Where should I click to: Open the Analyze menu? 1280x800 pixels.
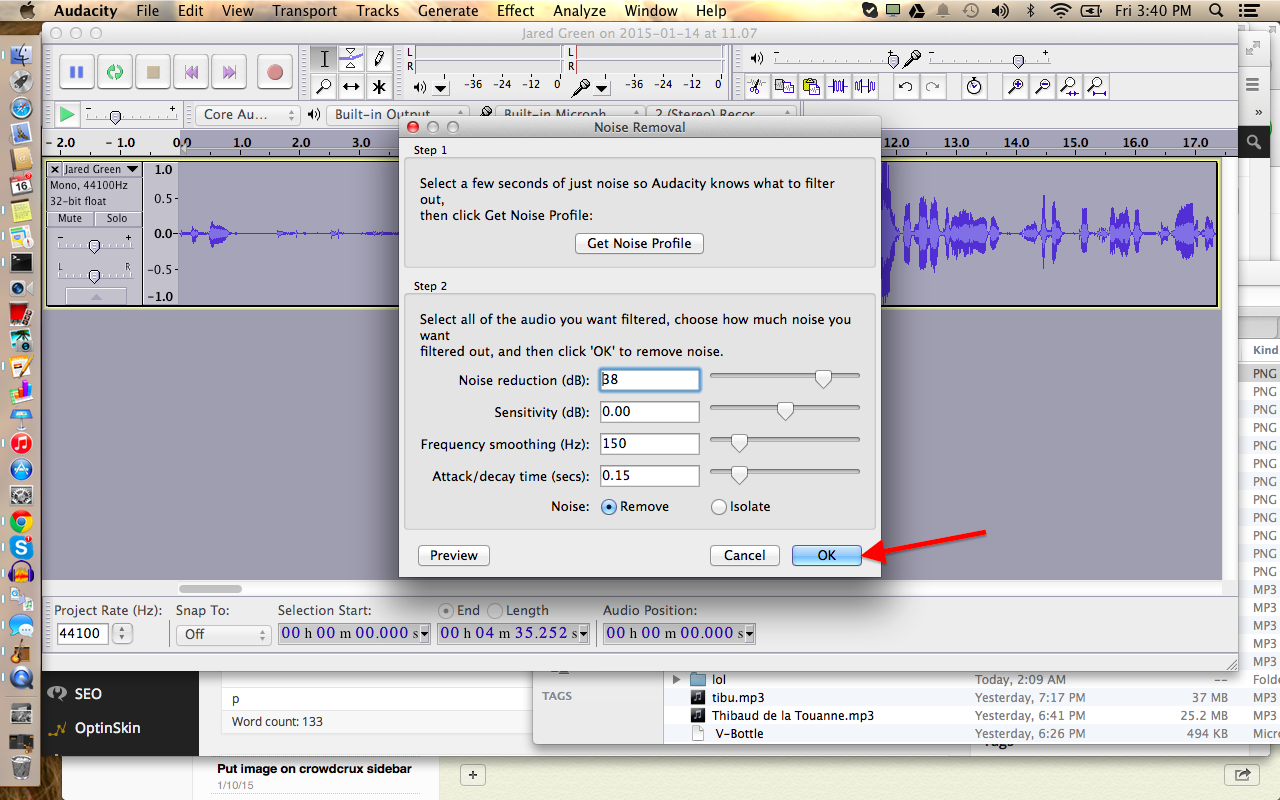[579, 11]
